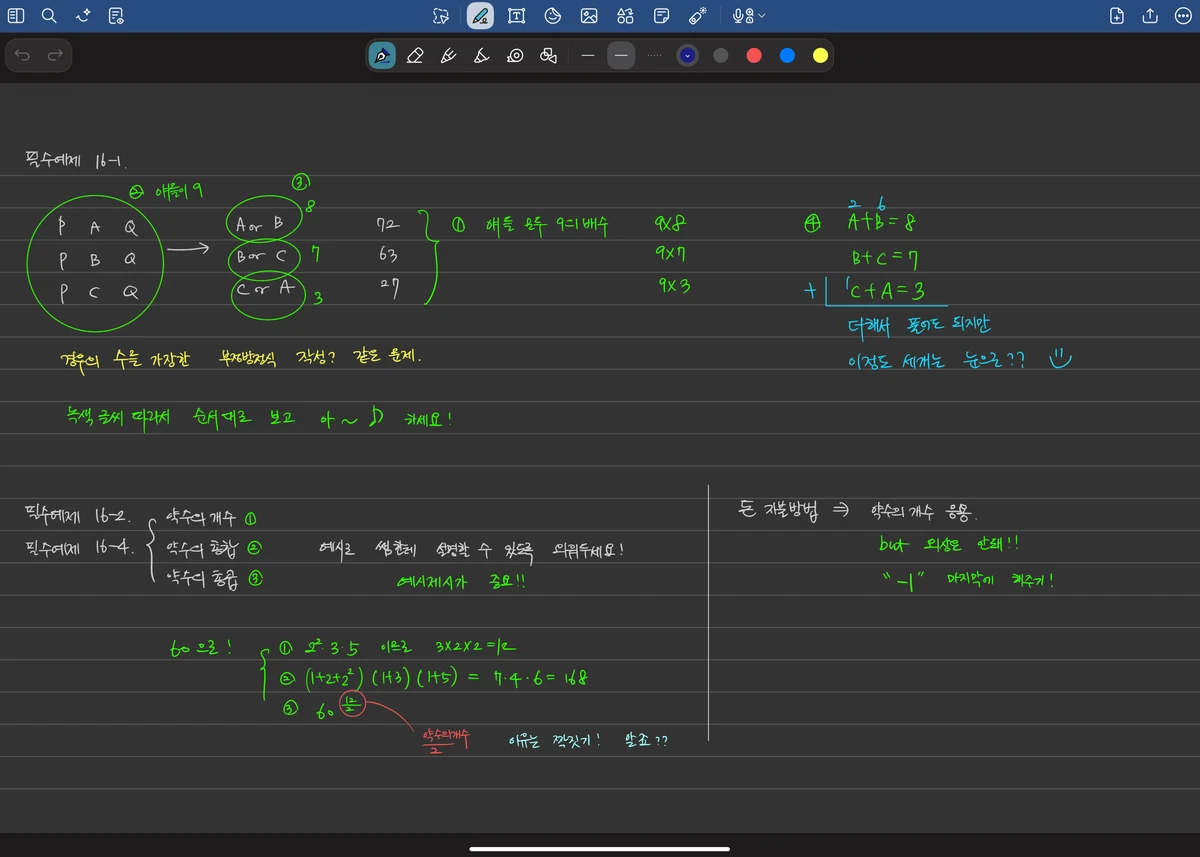Tap the equation 'B+C=7'
Screen dimensions: 1200x857
(885, 259)
